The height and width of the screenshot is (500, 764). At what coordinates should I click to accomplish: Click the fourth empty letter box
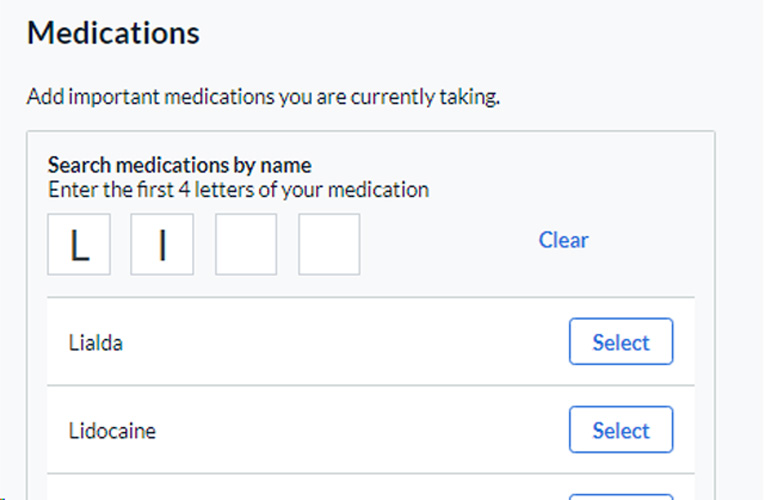point(329,244)
